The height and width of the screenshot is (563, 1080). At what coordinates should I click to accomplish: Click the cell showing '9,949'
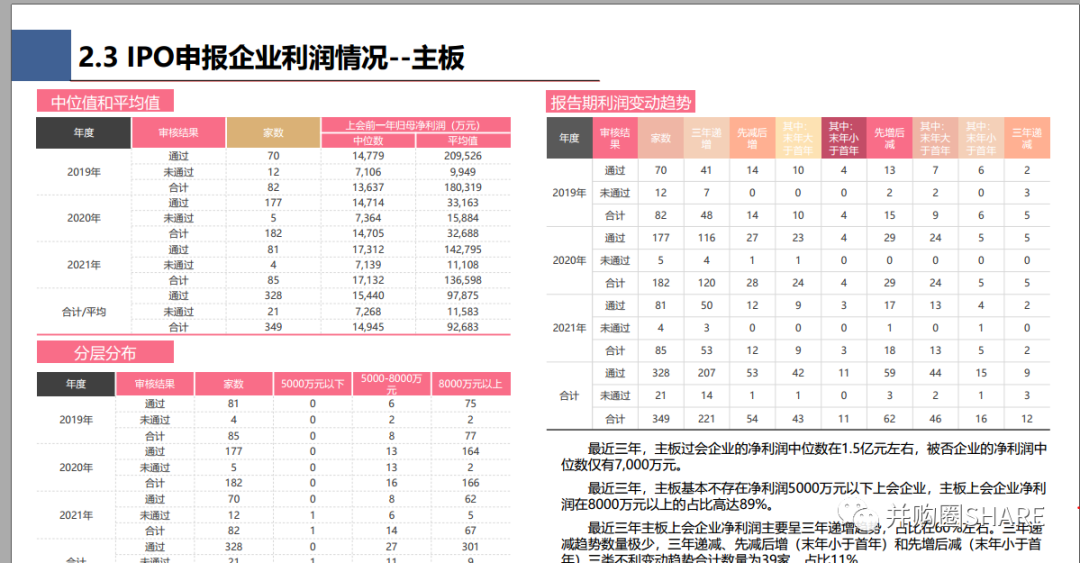(463, 172)
